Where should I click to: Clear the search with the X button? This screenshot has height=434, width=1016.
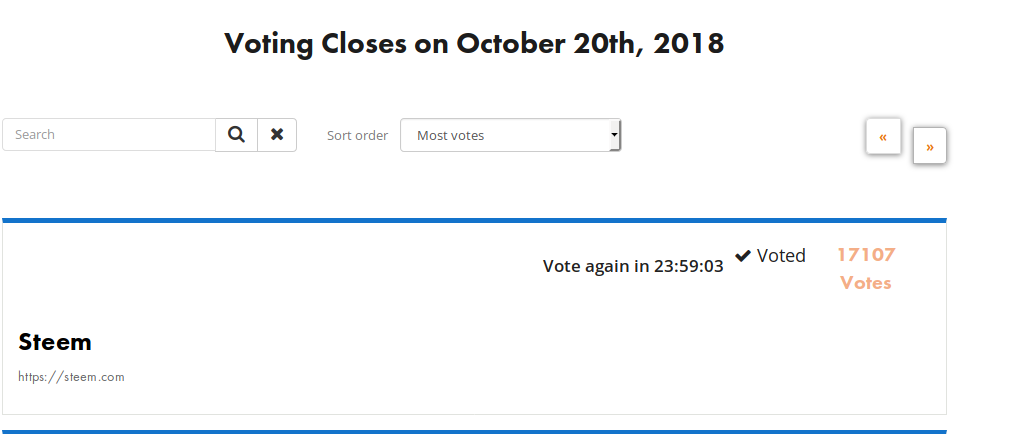[277, 135]
